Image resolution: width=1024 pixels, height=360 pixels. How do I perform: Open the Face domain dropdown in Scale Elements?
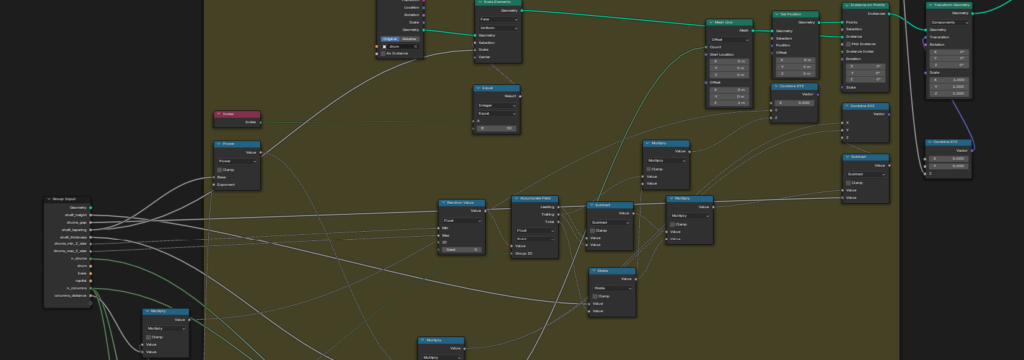pyautogui.click(x=498, y=20)
